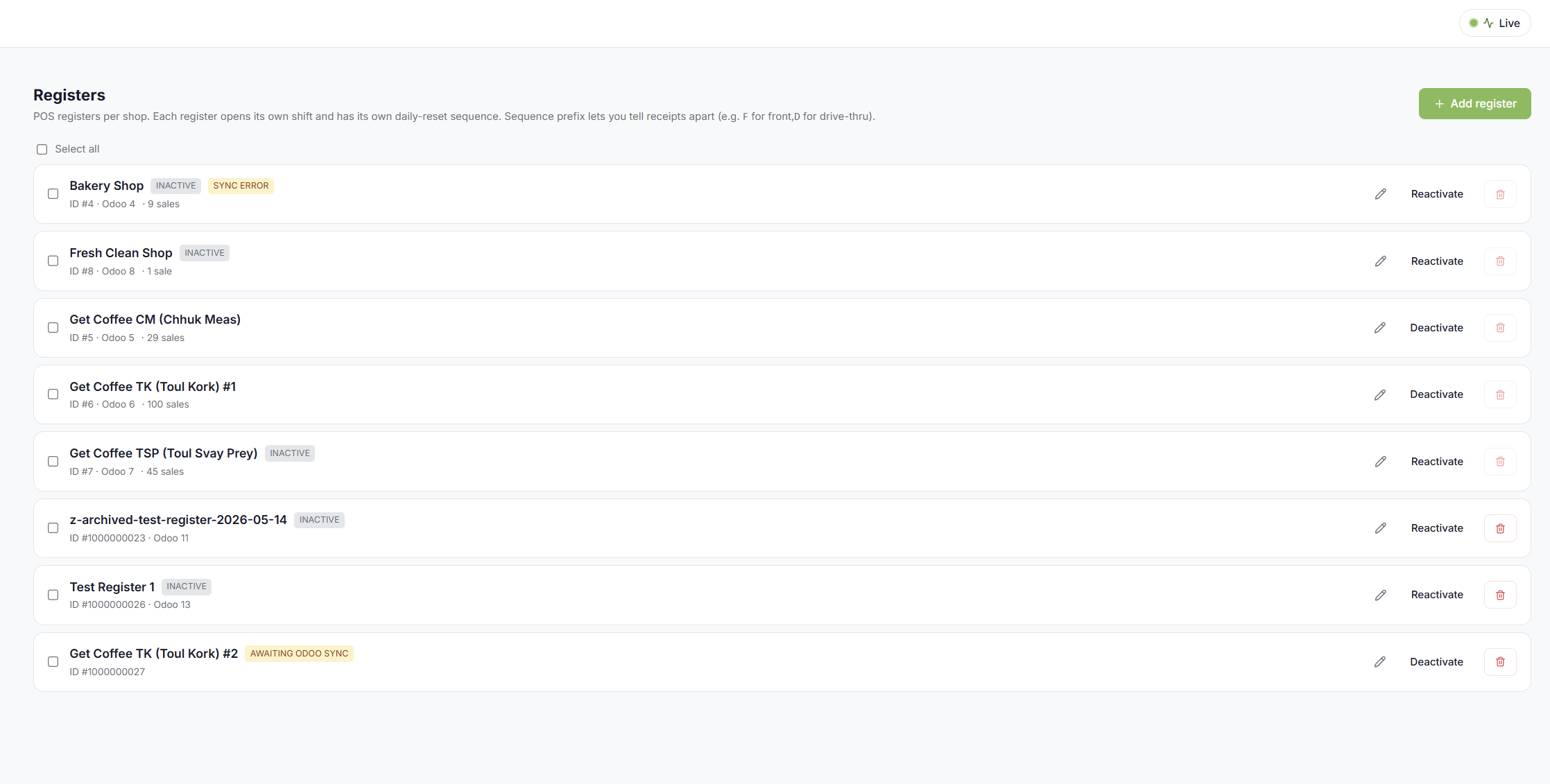Check the z-archived-test-register-2026-05-14 checkbox
The height and width of the screenshot is (784, 1550).
(x=53, y=528)
